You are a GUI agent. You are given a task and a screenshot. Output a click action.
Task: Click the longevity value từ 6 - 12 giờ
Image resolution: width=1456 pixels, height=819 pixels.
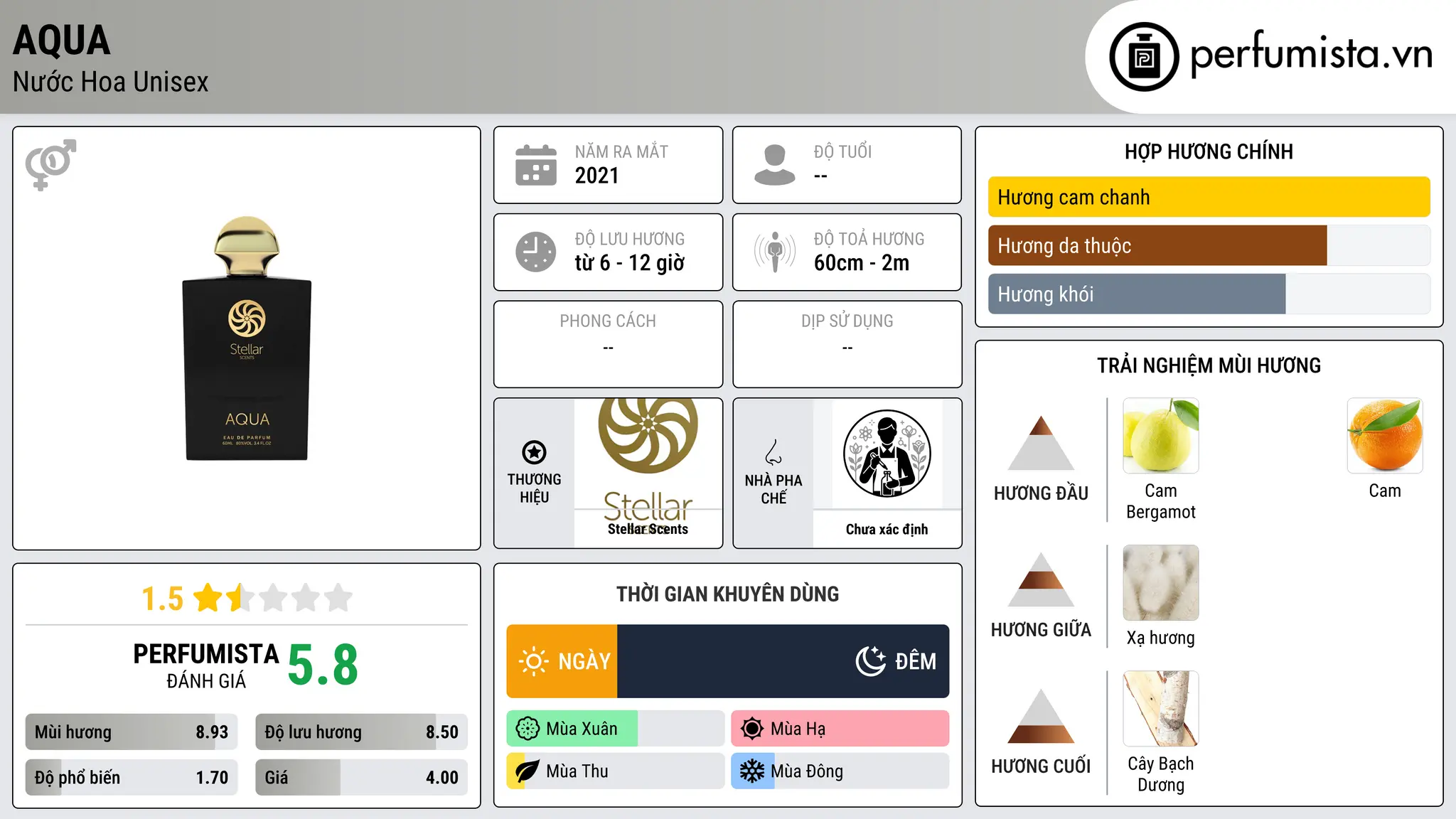pyautogui.click(x=630, y=263)
